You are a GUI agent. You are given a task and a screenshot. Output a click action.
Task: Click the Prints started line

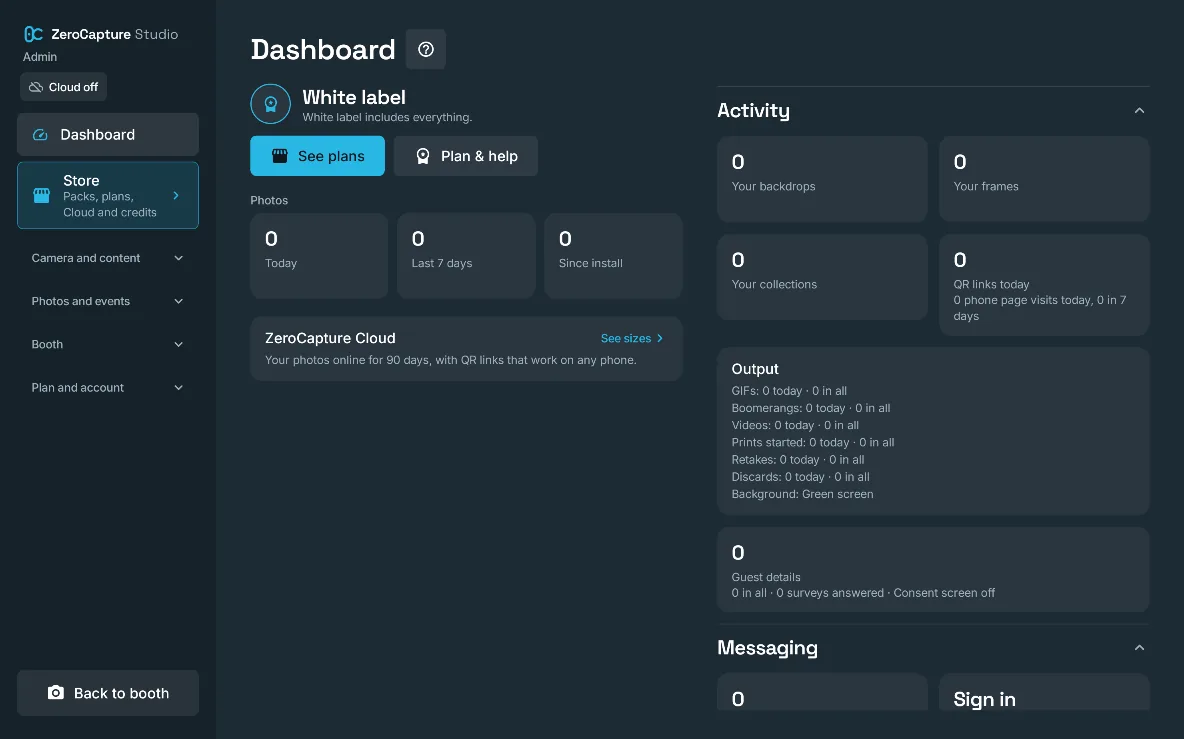click(812, 442)
